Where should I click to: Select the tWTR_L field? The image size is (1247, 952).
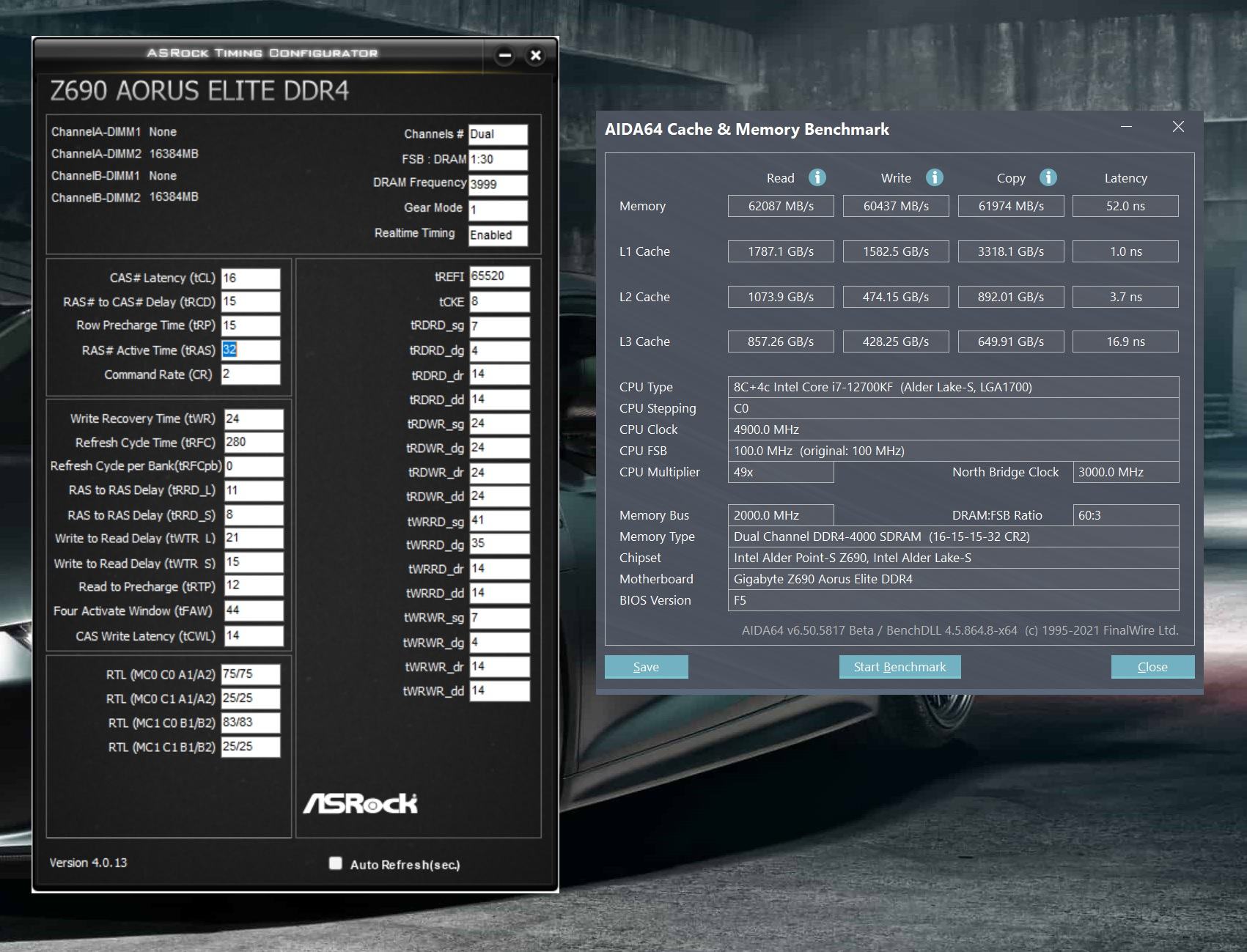tap(254, 539)
